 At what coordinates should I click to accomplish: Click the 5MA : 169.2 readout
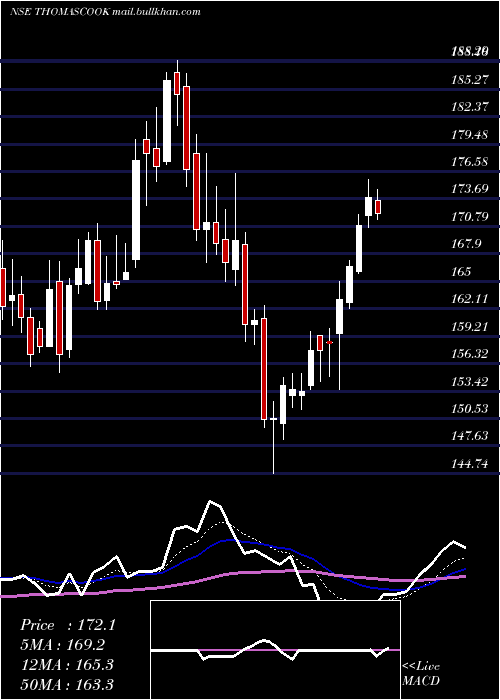(62, 645)
